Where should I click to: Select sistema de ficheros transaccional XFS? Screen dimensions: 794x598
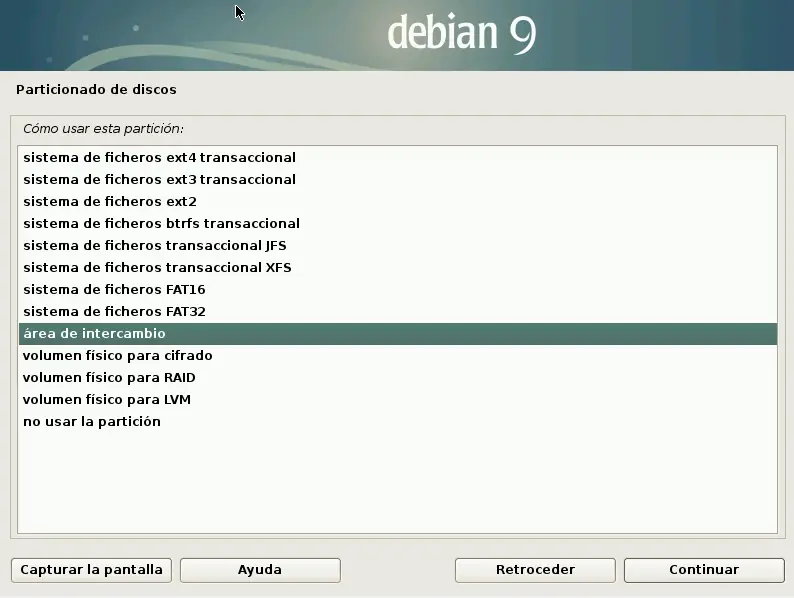(x=398, y=268)
